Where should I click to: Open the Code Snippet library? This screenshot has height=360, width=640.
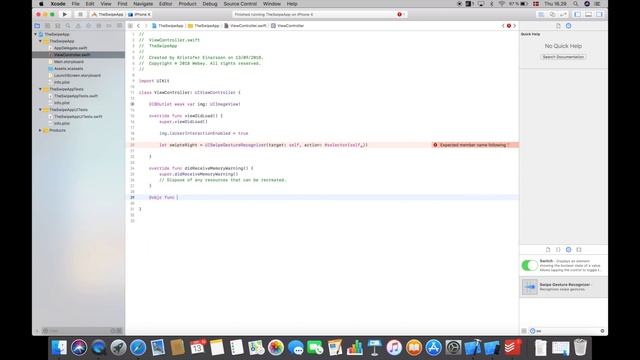pyautogui.click(x=558, y=249)
